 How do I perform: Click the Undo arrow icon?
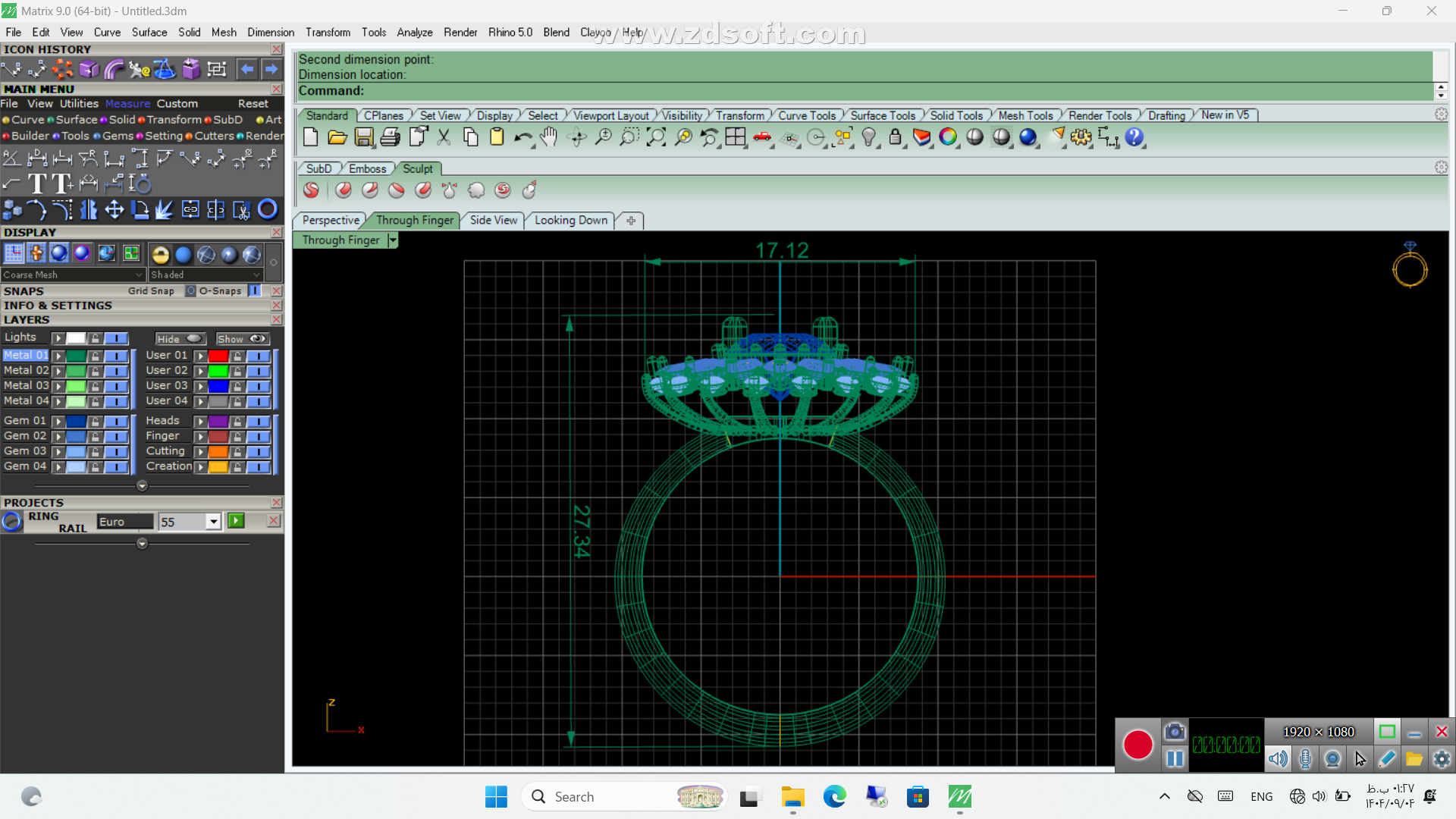coord(522,137)
